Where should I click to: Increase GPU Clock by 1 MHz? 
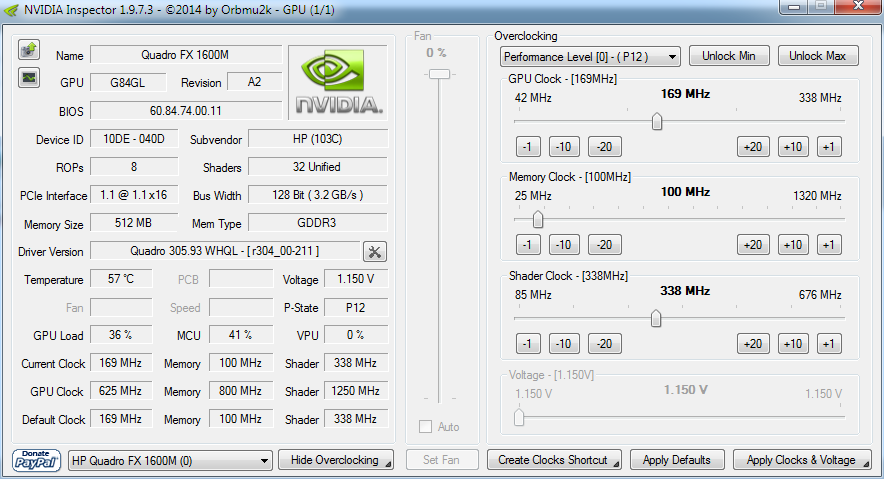pos(829,147)
